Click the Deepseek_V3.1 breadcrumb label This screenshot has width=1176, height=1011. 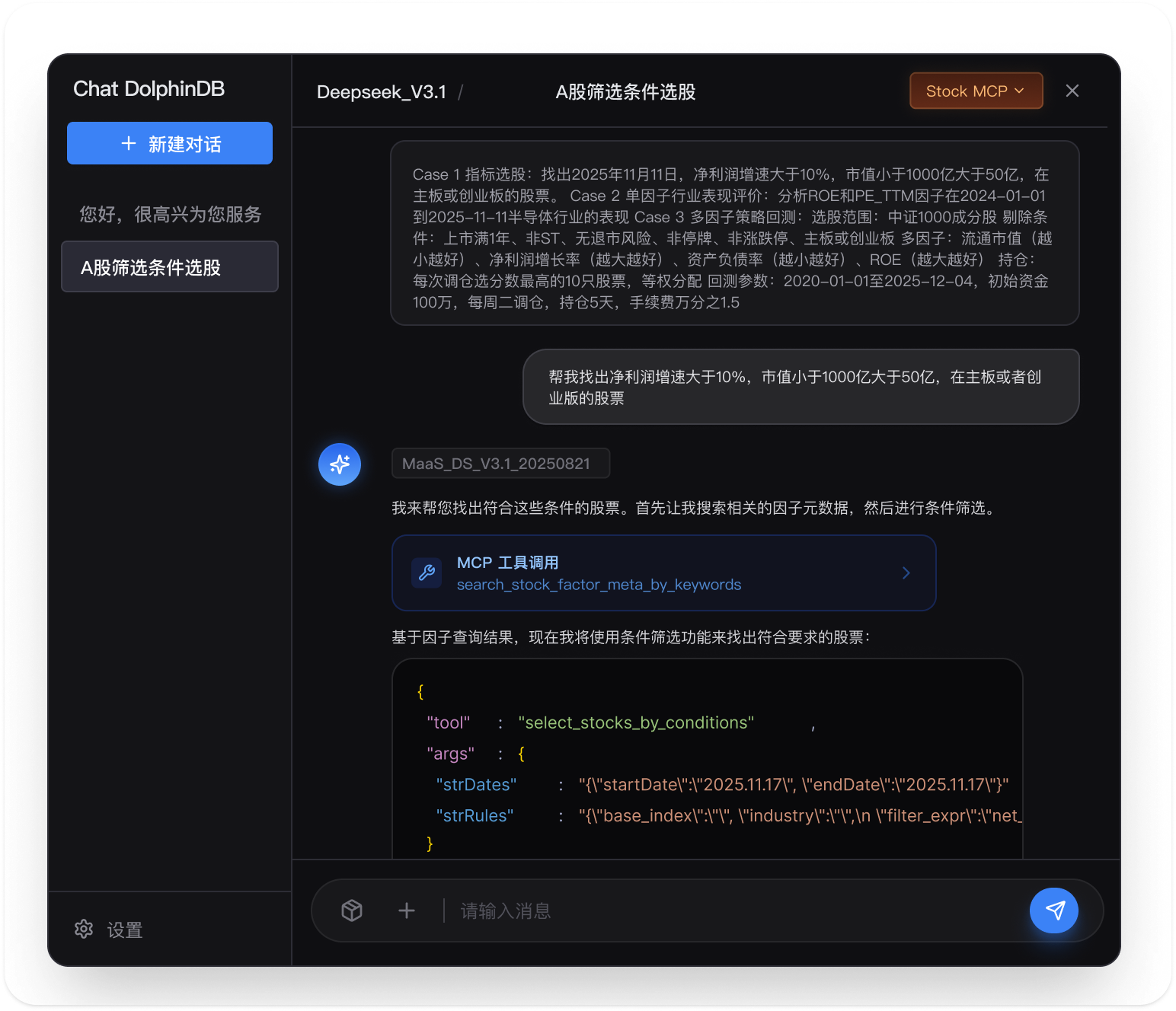382,92
